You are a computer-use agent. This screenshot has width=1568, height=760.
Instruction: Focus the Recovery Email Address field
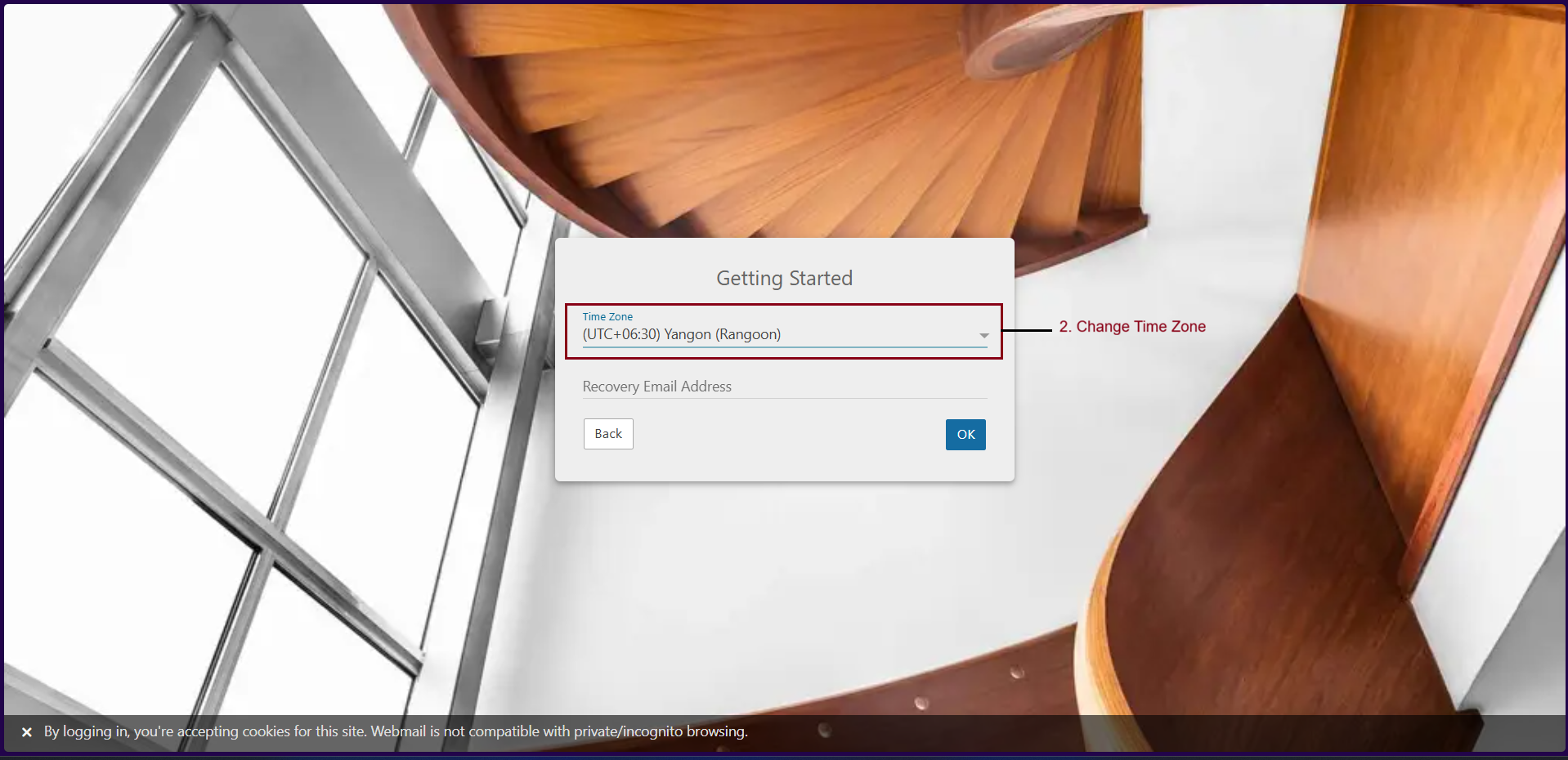(784, 387)
